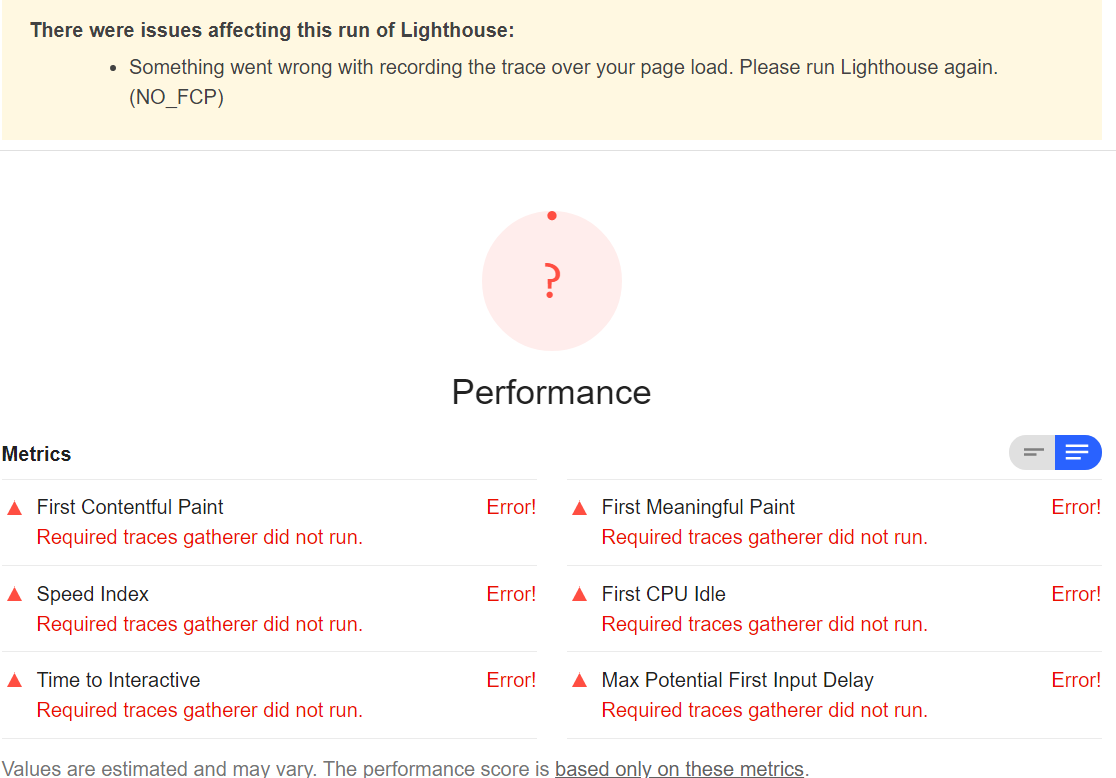Click the Metrics section heading
1116x778 pixels.
tap(36, 453)
